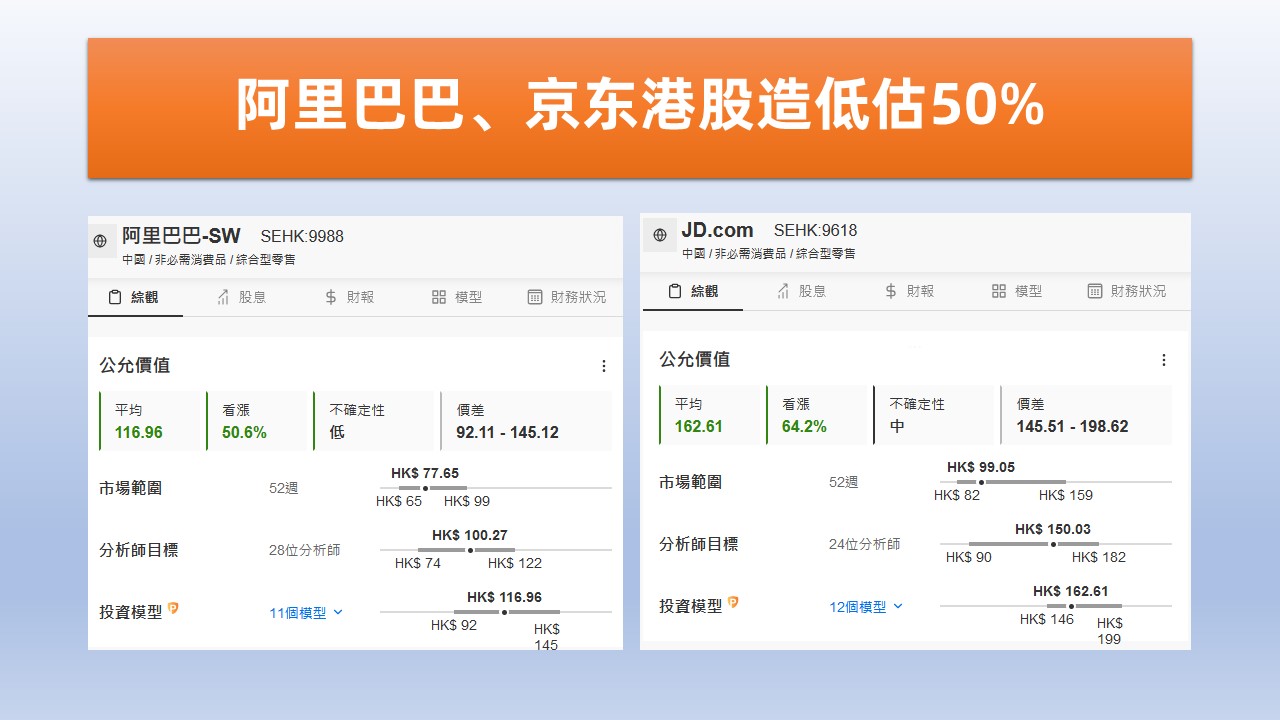Switch to Alibaba 股息 tab
Screen dimensions: 1280x720
point(241,297)
